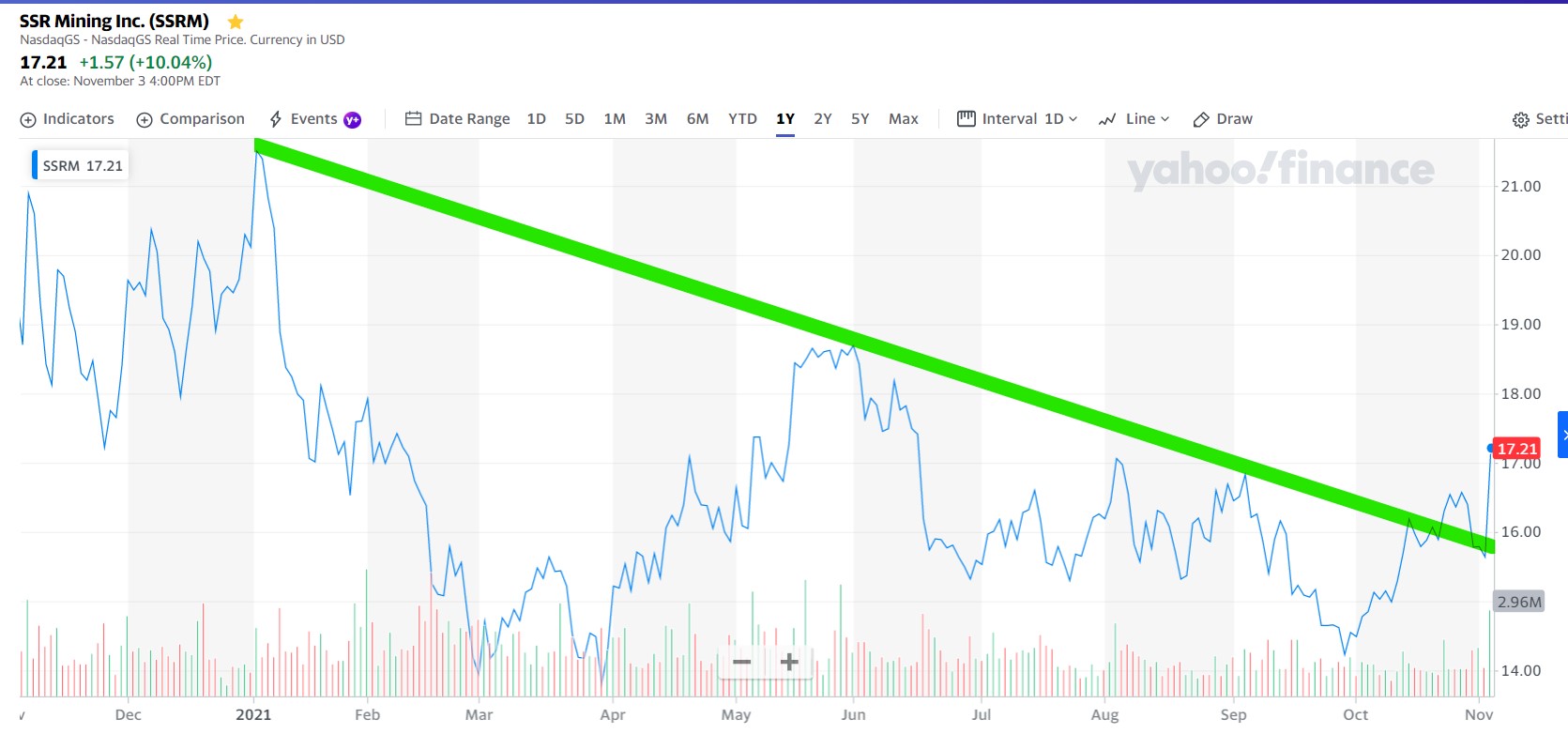Click the red 17.21 price marker
Image resolution: width=1568 pixels, height=734 pixels.
point(1516,449)
